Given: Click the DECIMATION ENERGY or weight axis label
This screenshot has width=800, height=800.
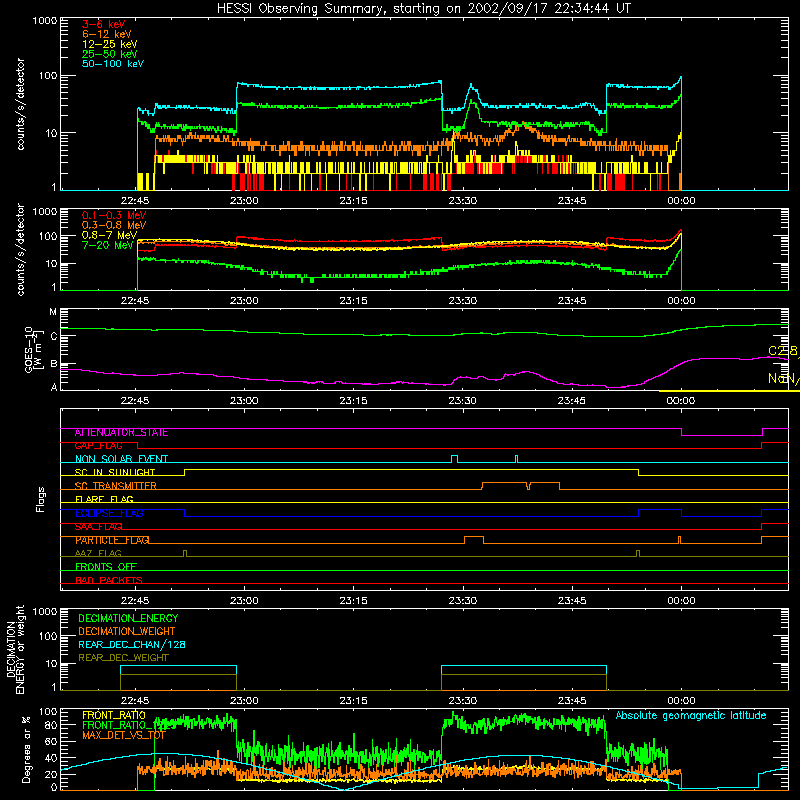Looking at the screenshot, I should (15, 649).
